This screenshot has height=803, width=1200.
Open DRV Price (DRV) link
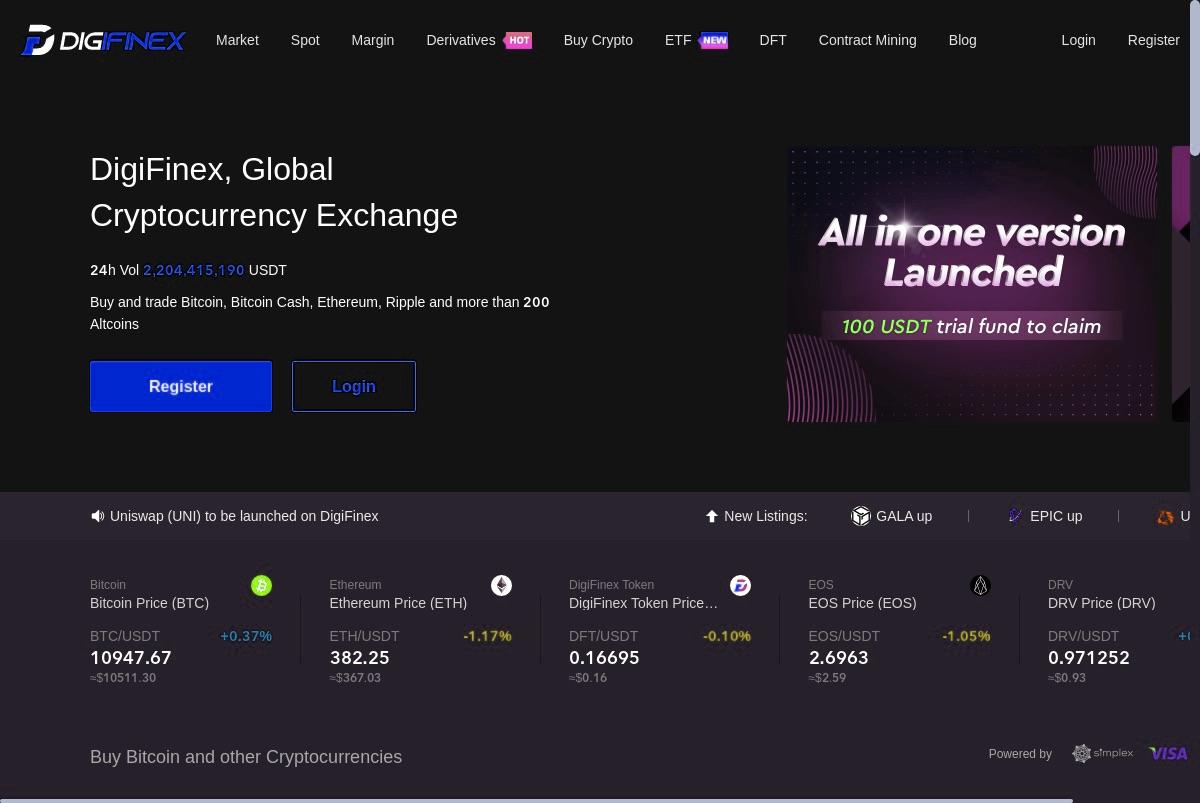pyautogui.click(x=1101, y=603)
